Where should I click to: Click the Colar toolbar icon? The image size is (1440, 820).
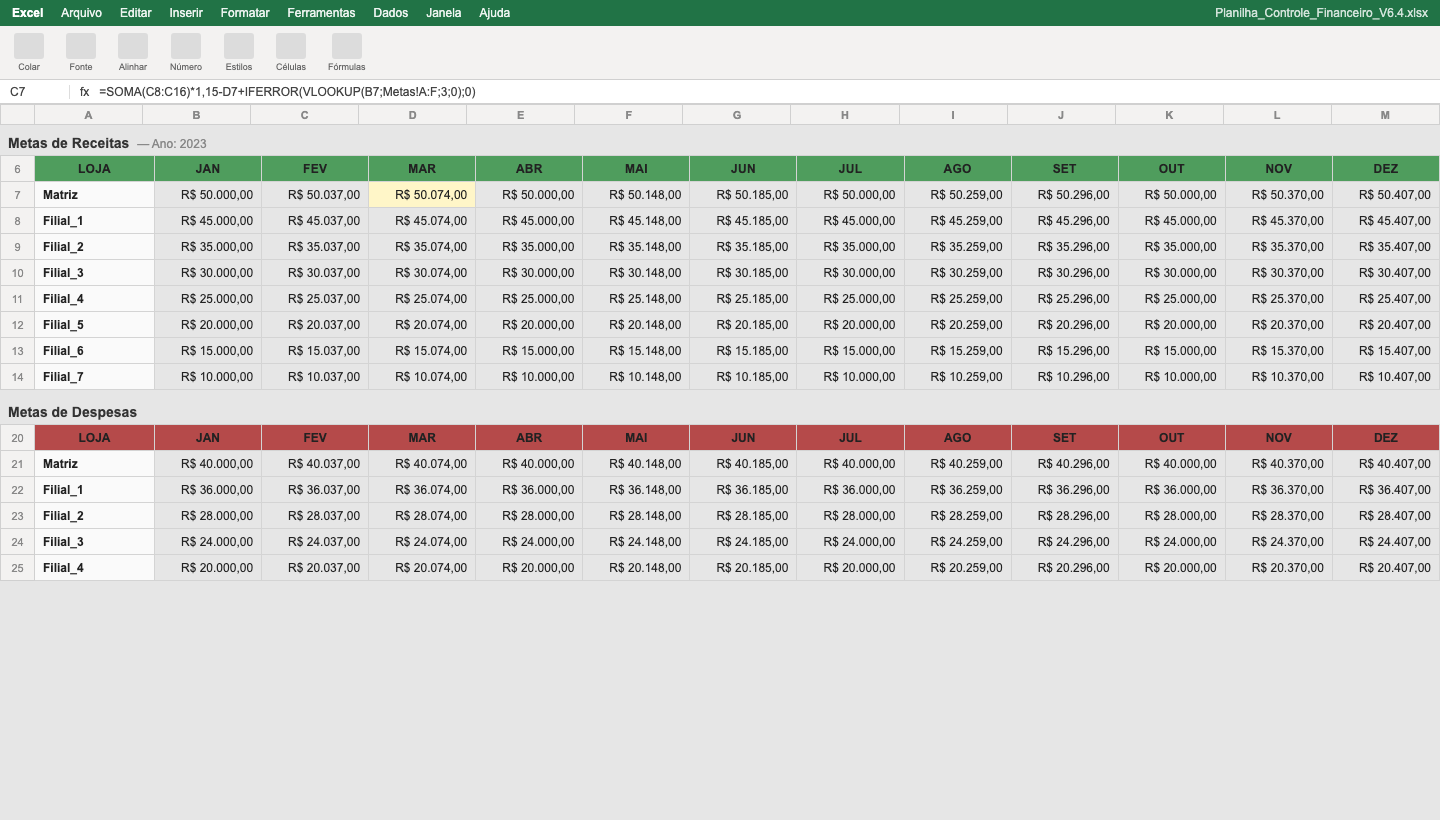coord(29,46)
